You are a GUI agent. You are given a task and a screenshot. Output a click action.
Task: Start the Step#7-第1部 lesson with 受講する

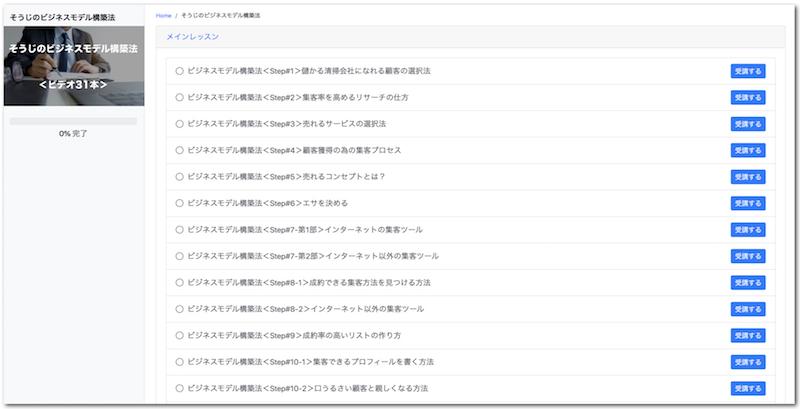747,230
